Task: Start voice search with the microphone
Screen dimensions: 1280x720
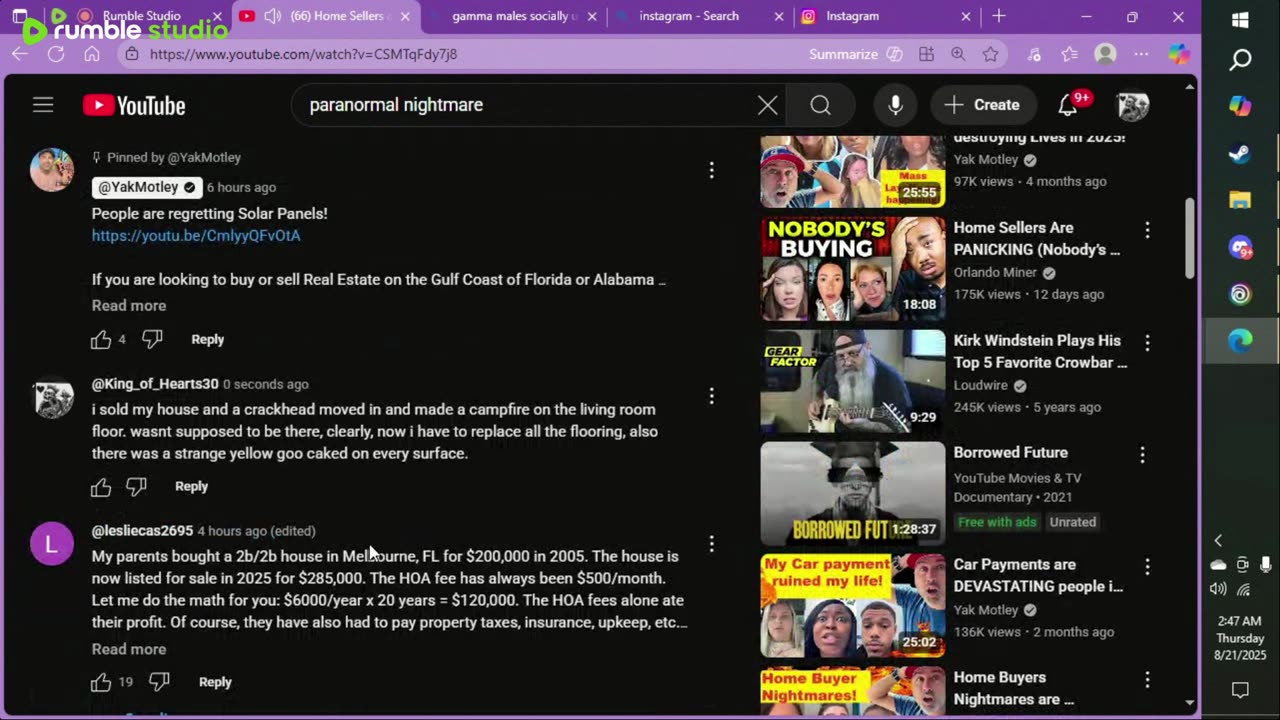Action: (895, 105)
